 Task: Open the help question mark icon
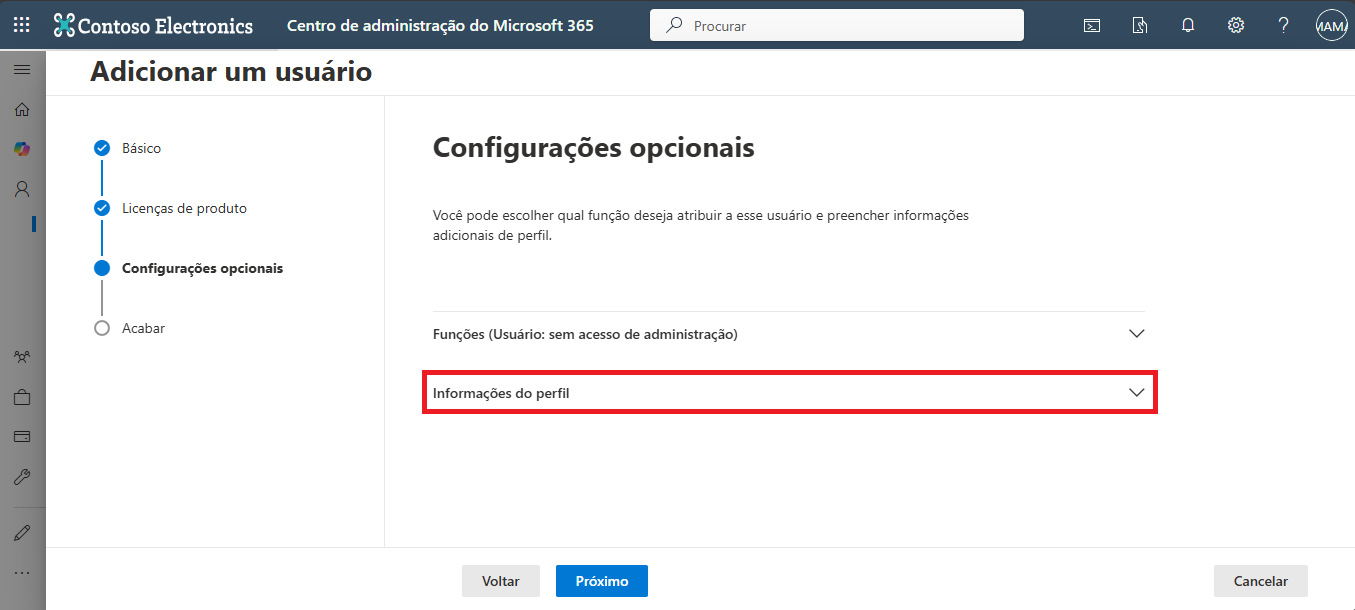1284,26
